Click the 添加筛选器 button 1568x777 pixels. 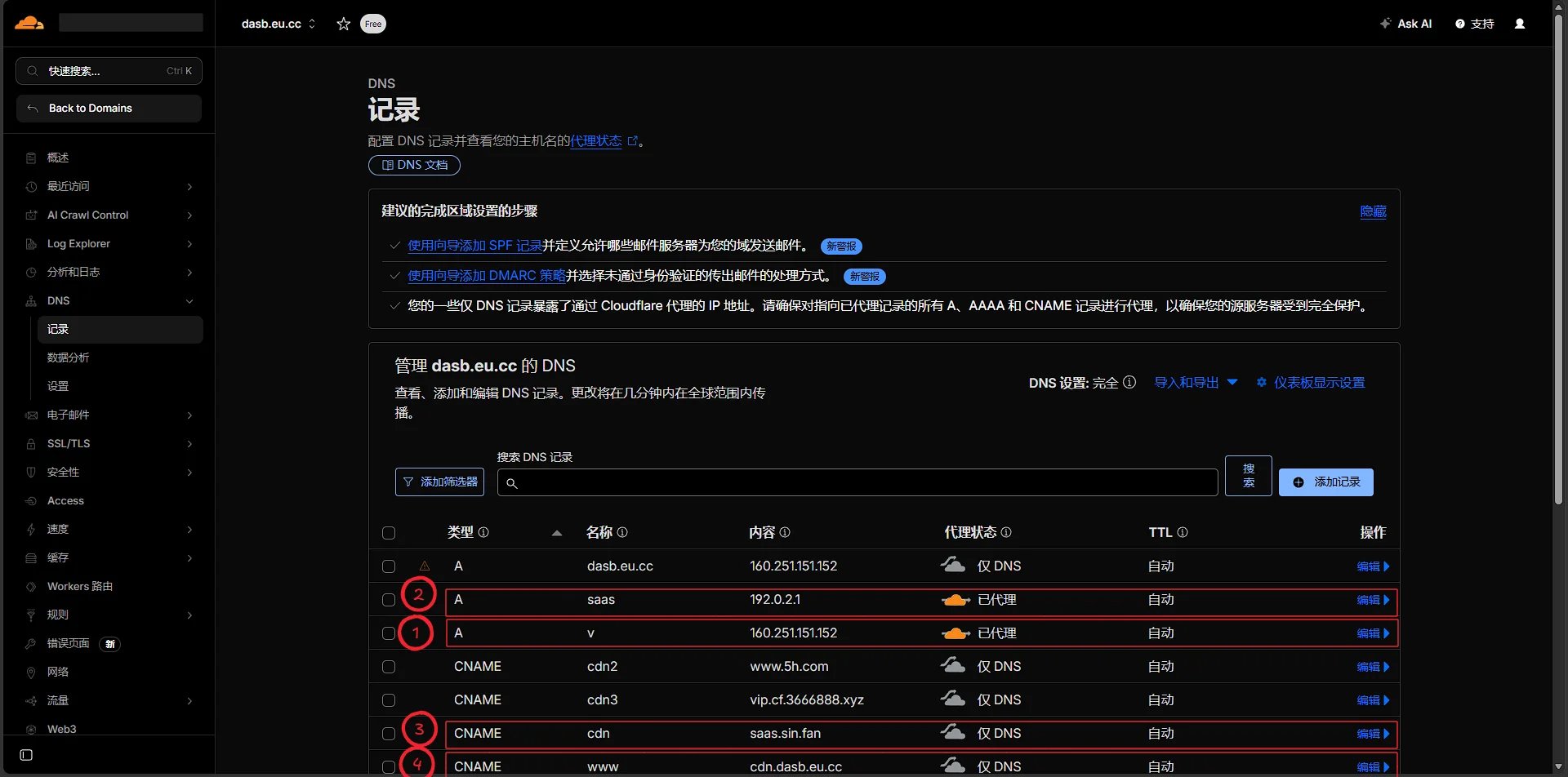(439, 482)
